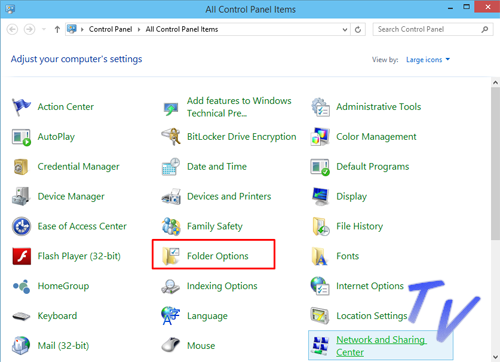The width and height of the screenshot is (500, 362).
Task: Click the Network and Sharing Center icon
Action: click(320, 345)
